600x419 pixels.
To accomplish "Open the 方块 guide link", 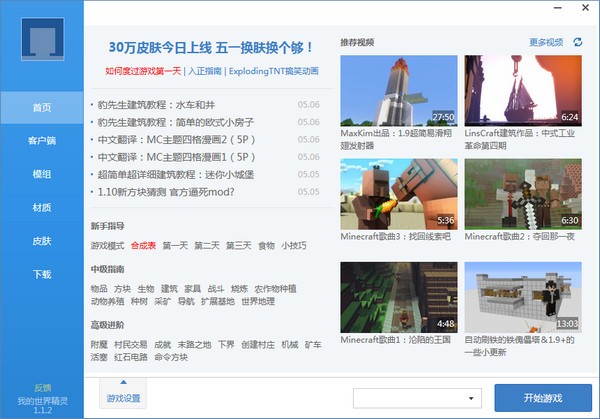I will [122, 289].
